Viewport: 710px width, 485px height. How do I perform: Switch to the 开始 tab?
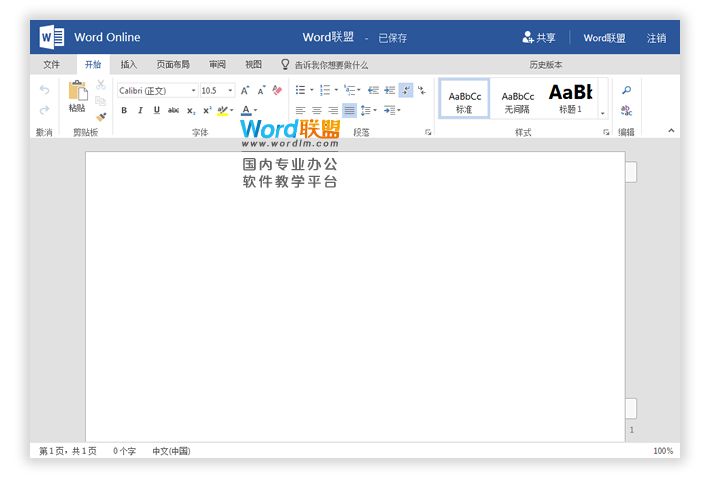[x=93, y=64]
